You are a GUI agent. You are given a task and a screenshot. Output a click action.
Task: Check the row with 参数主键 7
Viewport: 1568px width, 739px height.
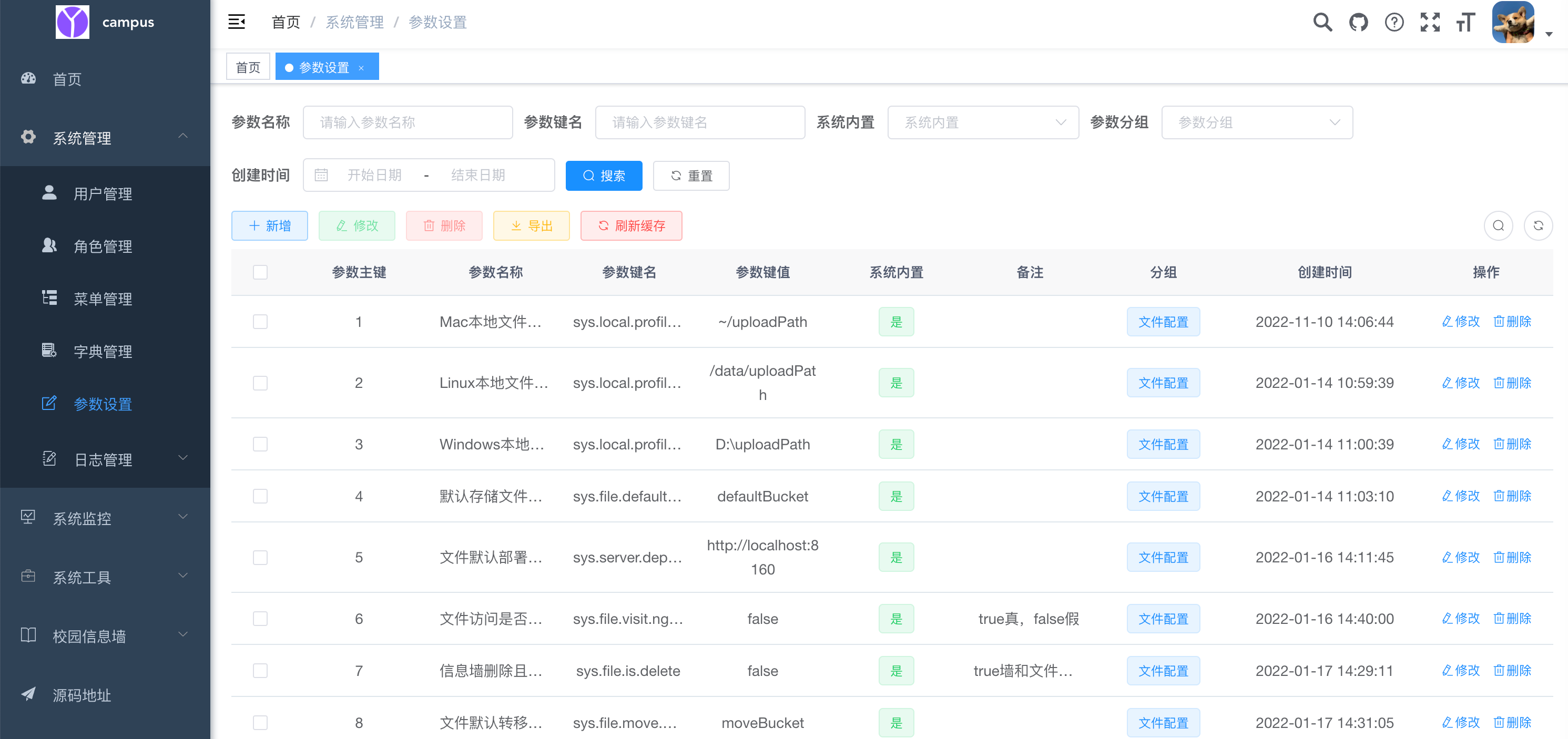coord(260,670)
